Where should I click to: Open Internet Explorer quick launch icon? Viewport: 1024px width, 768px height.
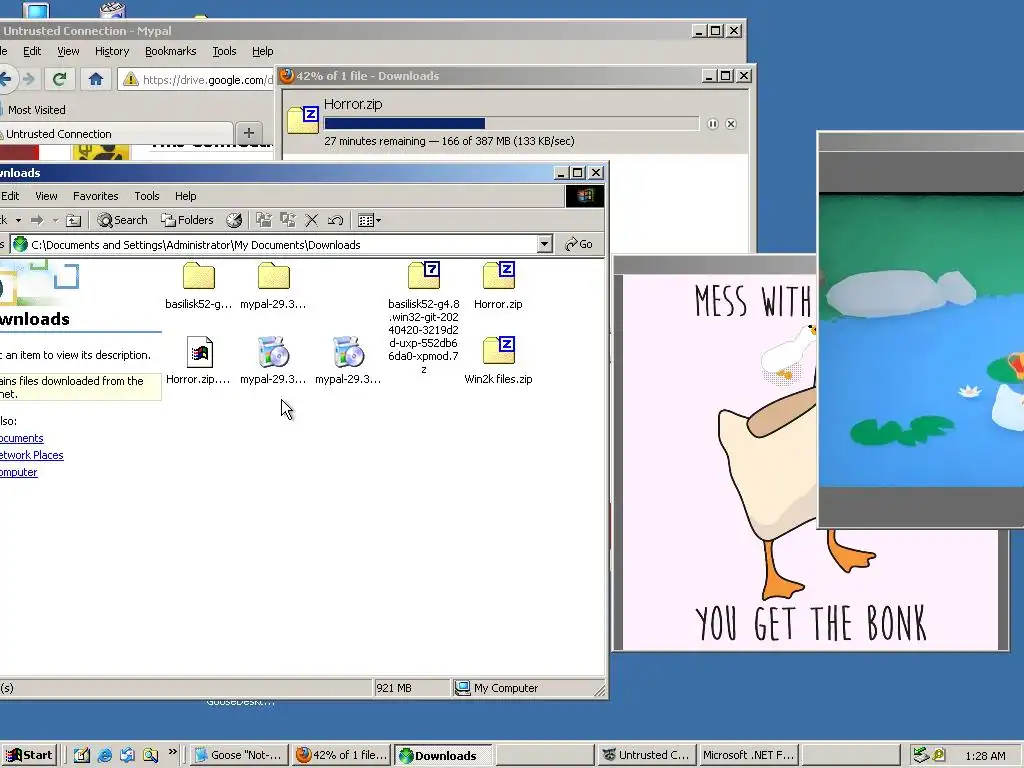pos(104,756)
